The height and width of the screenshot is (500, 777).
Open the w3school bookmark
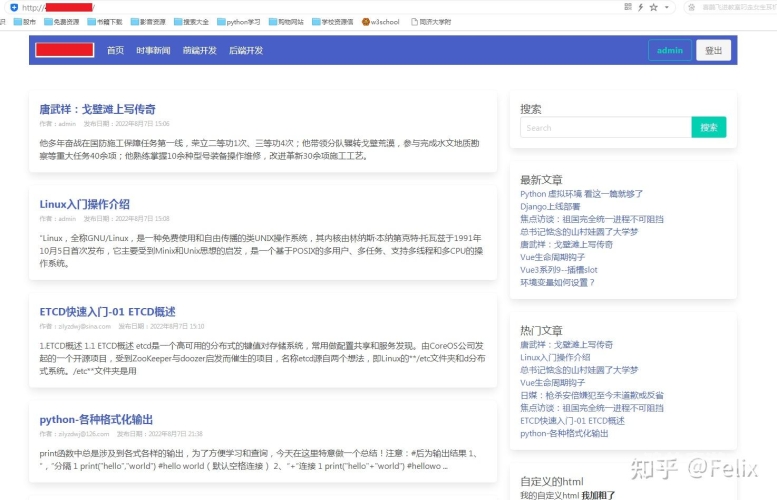click(x=381, y=22)
